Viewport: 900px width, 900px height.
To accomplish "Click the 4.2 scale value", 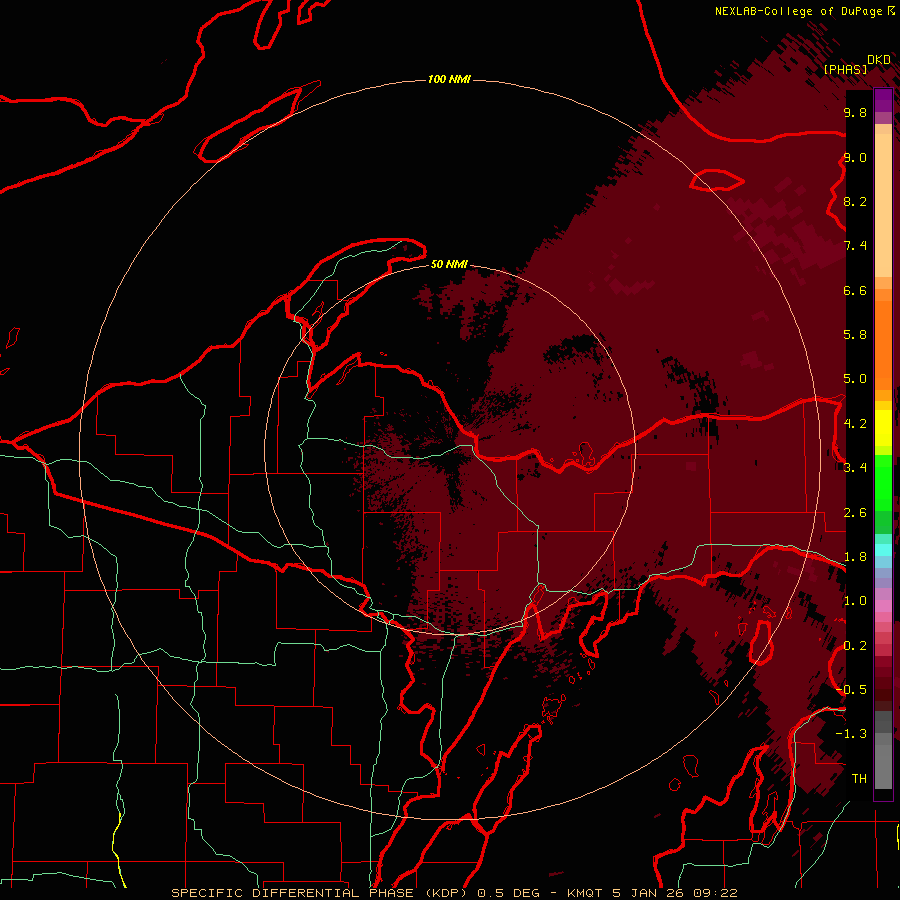I will click(x=855, y=424).
